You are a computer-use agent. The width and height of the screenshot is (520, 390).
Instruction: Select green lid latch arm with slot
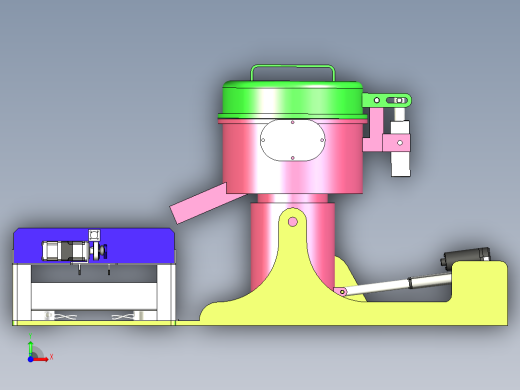click(x=387, y=100)
